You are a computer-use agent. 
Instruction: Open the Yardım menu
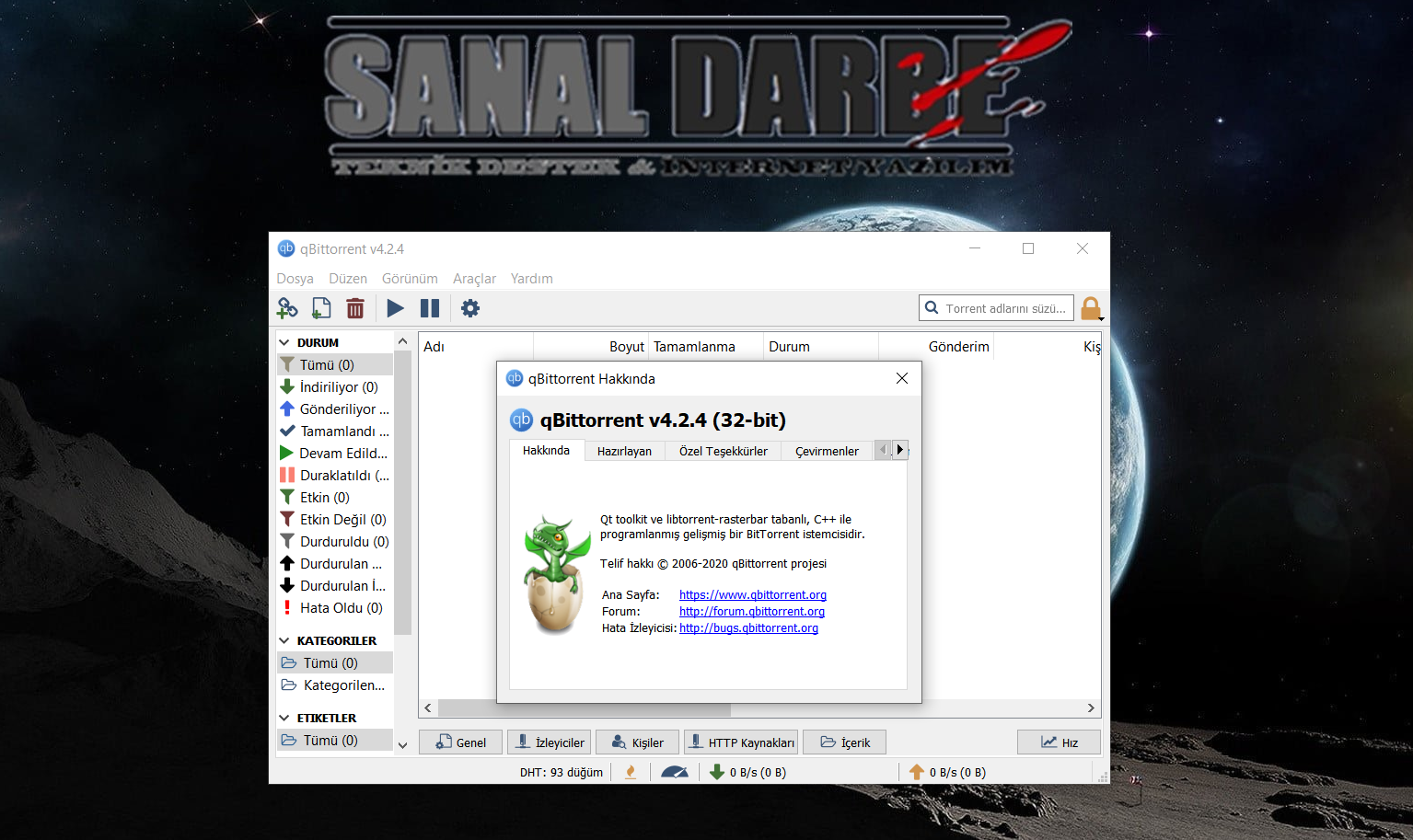[532, 279]
